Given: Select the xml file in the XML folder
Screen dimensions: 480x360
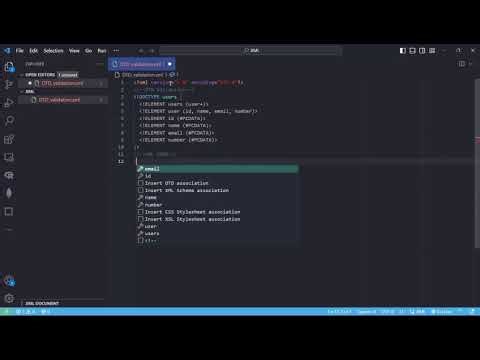Looking at the screenshot, I should (x=63, y=100).
